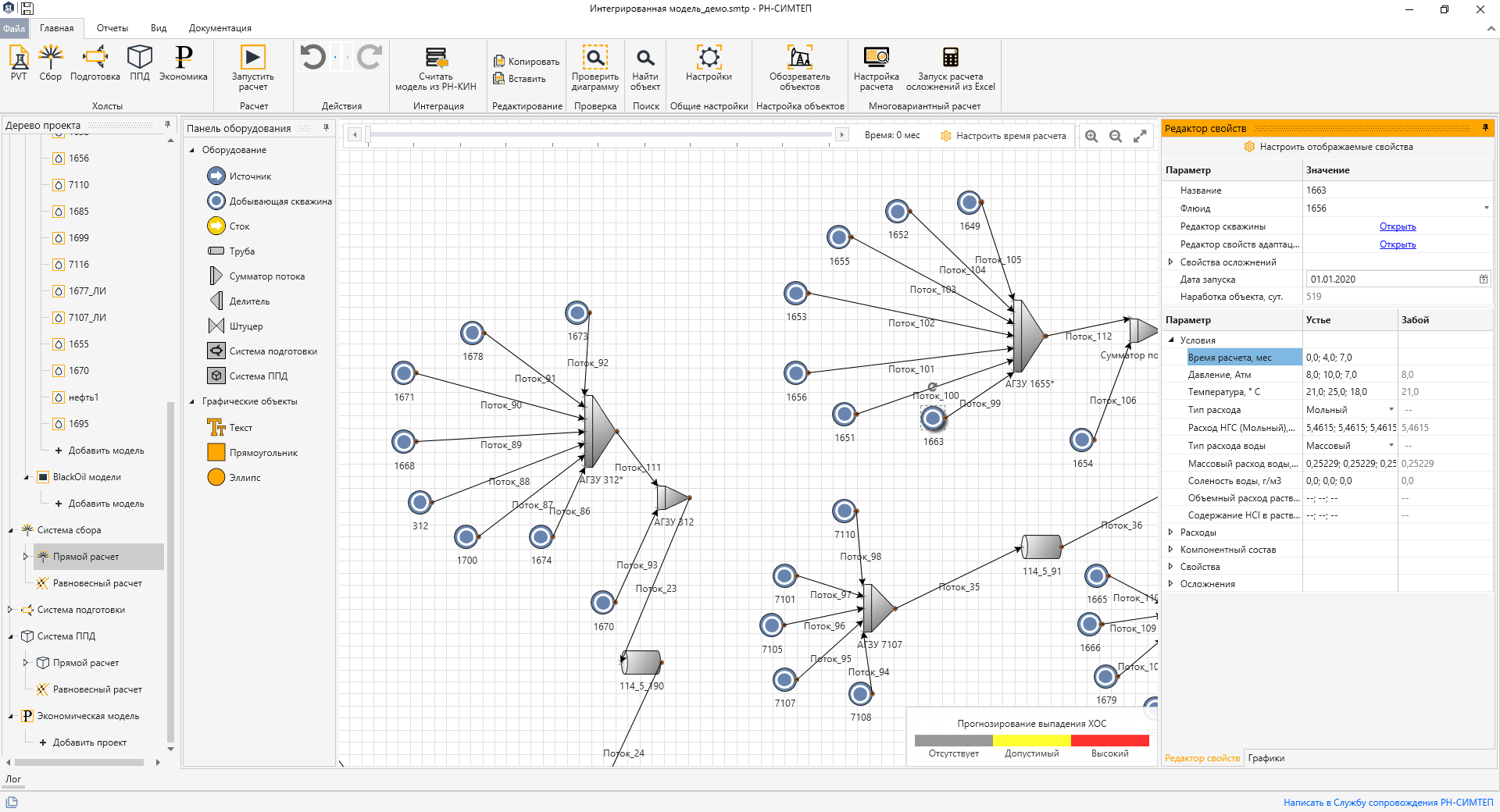Open Обозреватель объектов
Screen dimensions: 1500x812
pos(800,68)
